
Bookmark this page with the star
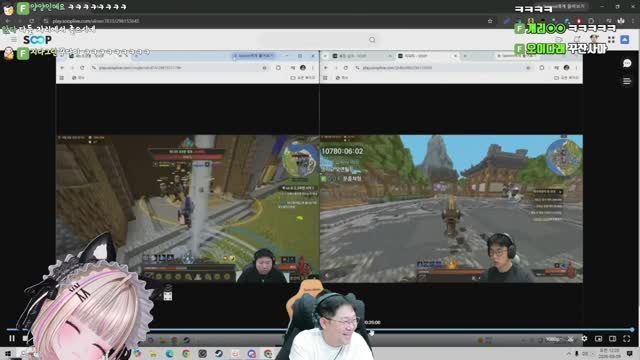490,21
